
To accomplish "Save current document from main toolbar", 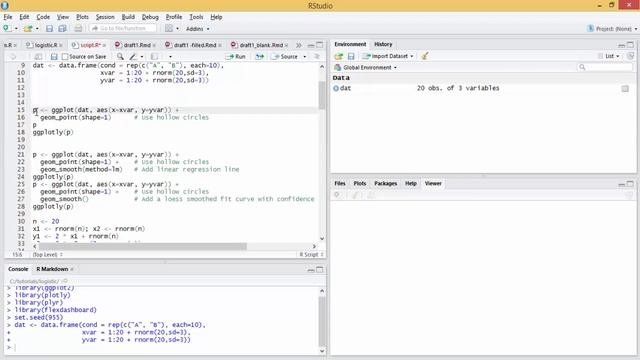I will click(49, 29).
